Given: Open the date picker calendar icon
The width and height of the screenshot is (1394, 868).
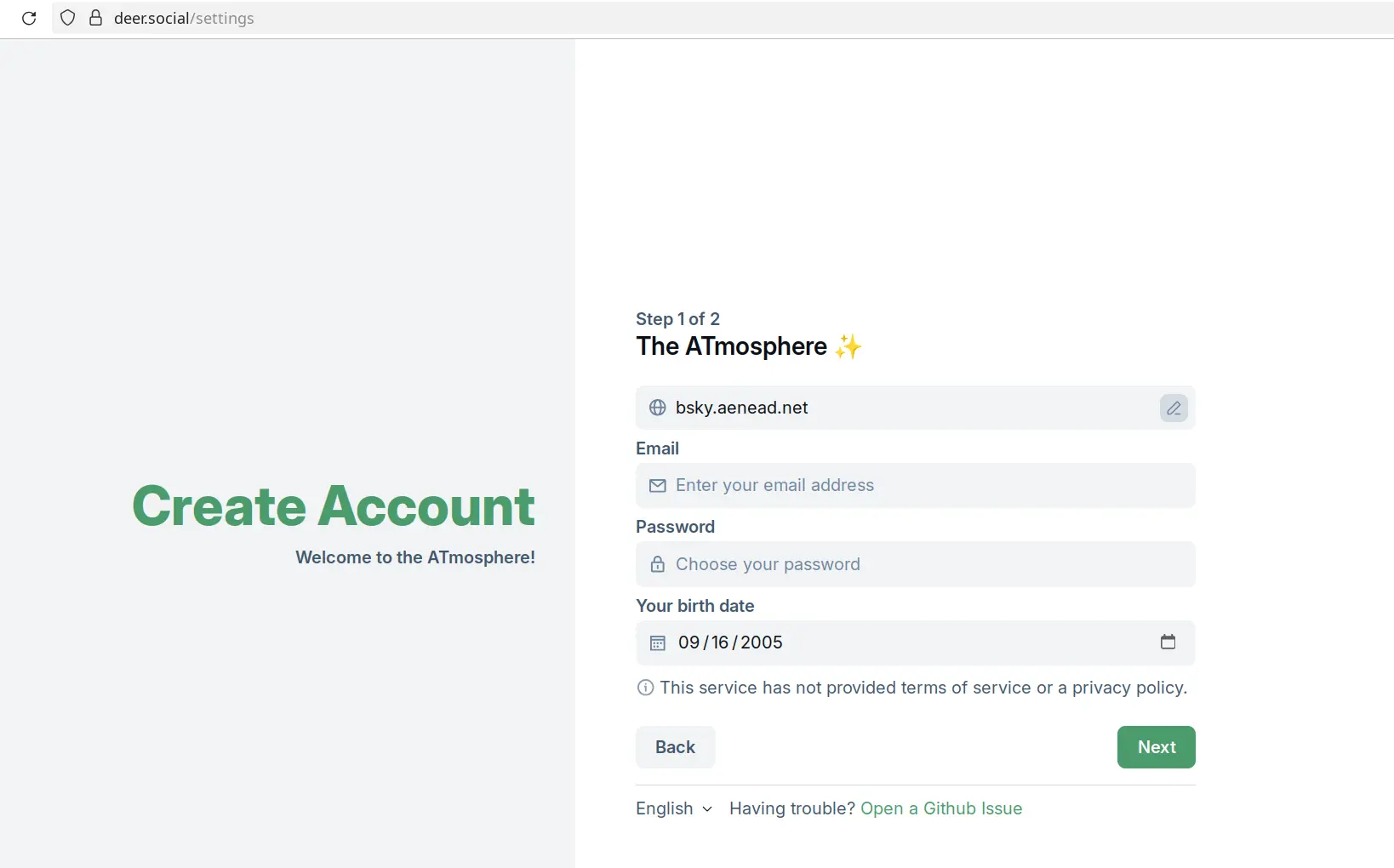Looking at the screenshot, I should tap(1168, 642).
